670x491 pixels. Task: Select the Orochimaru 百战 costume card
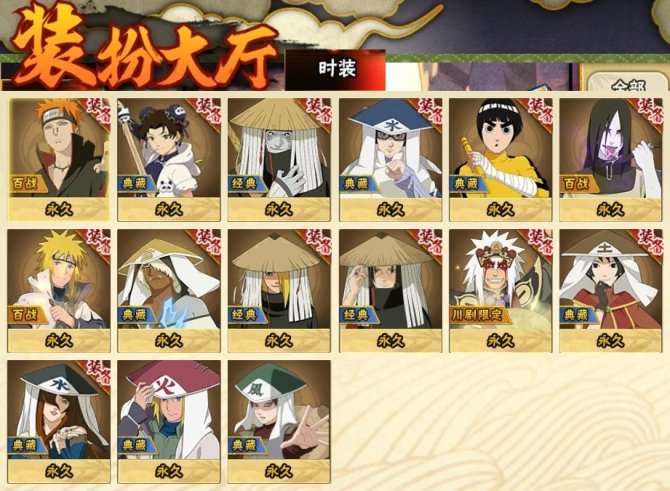[x=611, y=159]
